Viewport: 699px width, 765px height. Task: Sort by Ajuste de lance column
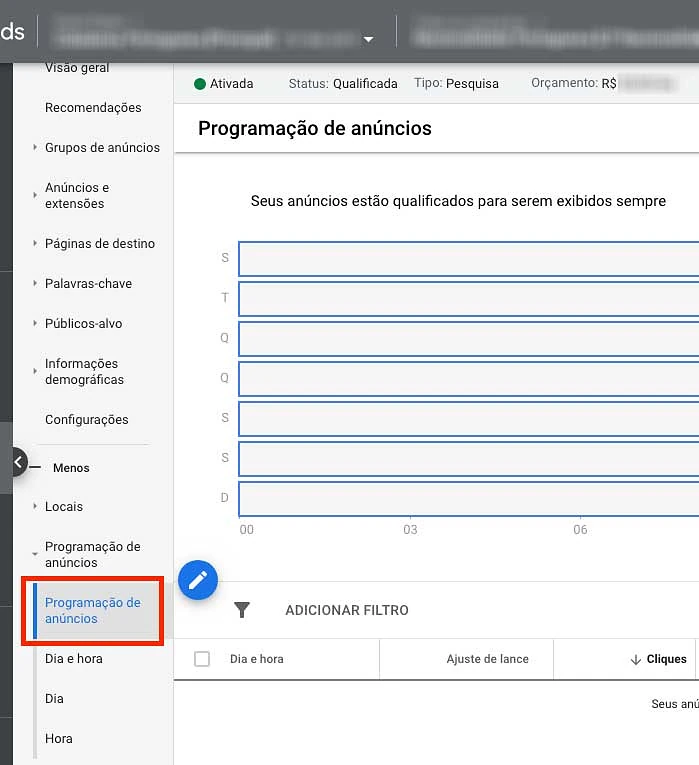point(487,659)
